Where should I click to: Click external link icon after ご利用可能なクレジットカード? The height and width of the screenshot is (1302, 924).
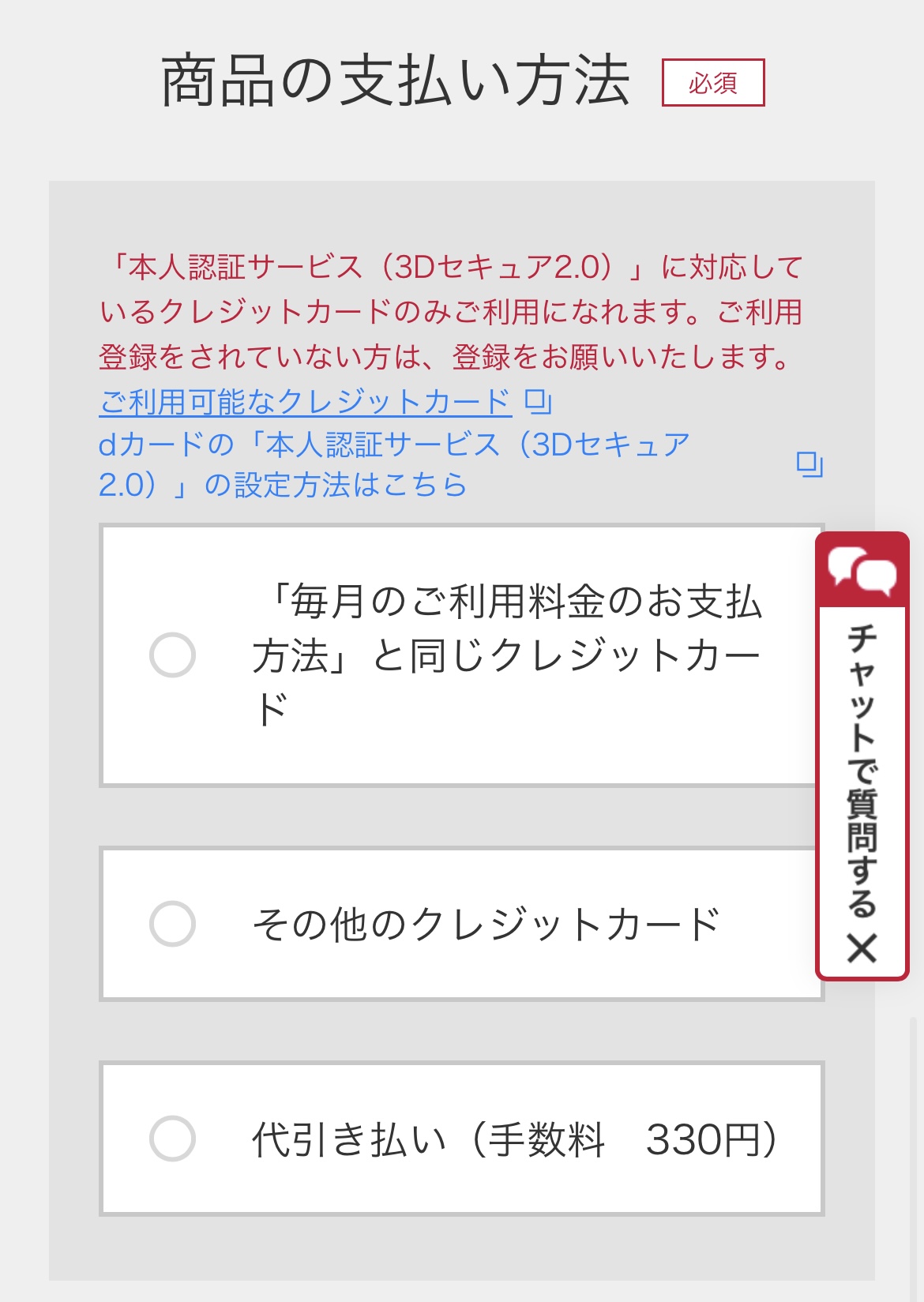tap(537, 402)
